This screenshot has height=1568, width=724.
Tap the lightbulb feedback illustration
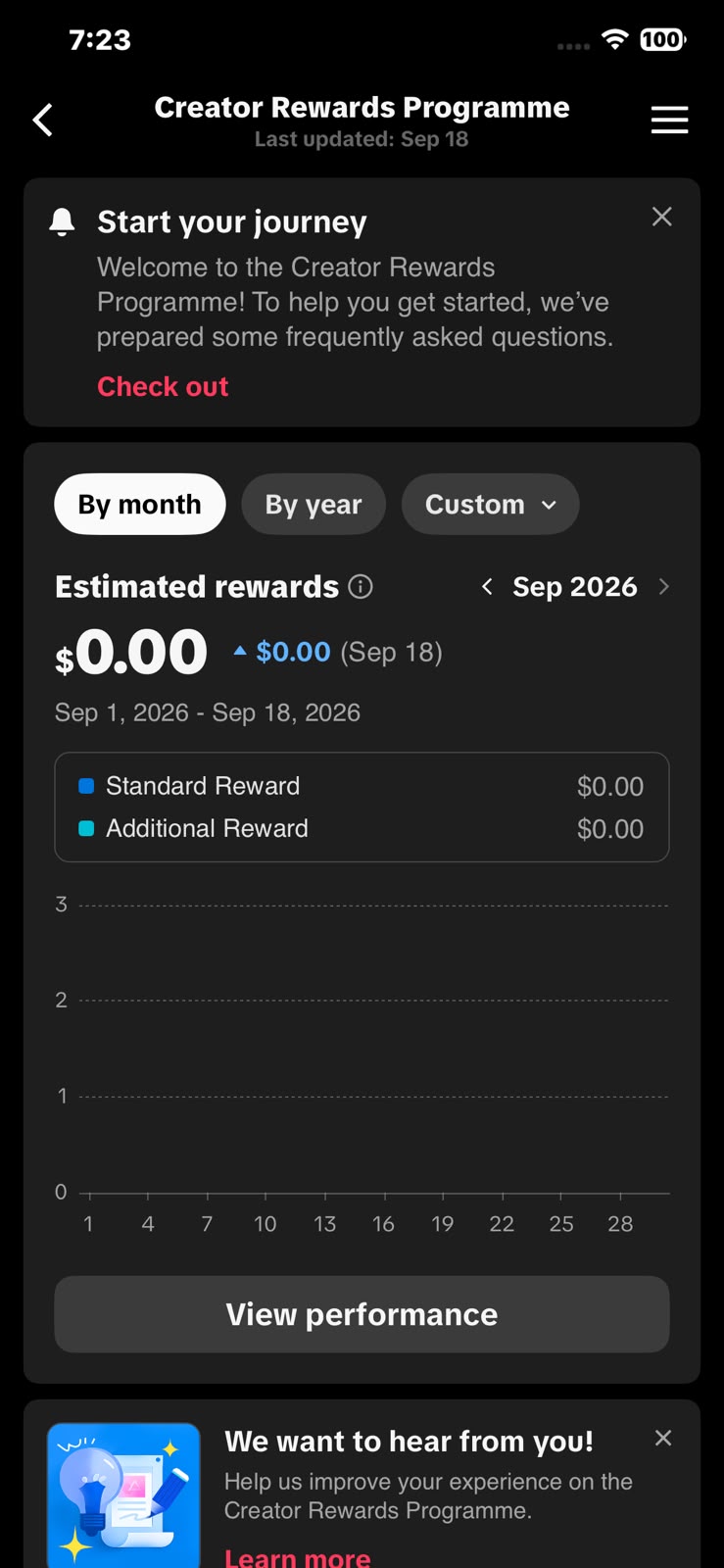click(x=123, y=1495)
